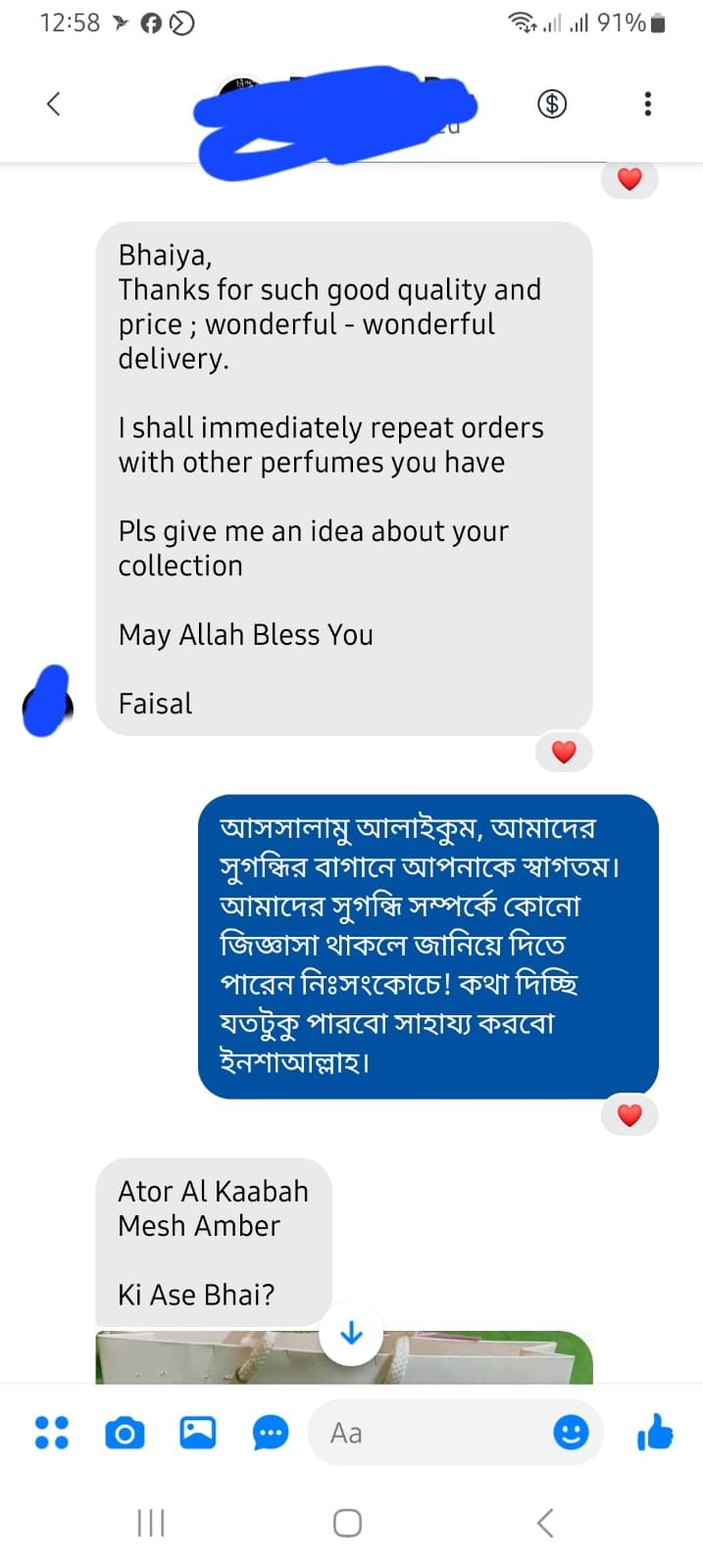The image size is (703, 1568).
Task: Tap heart reaction under blue Bengali message
Action: [x=629, y=1114]
